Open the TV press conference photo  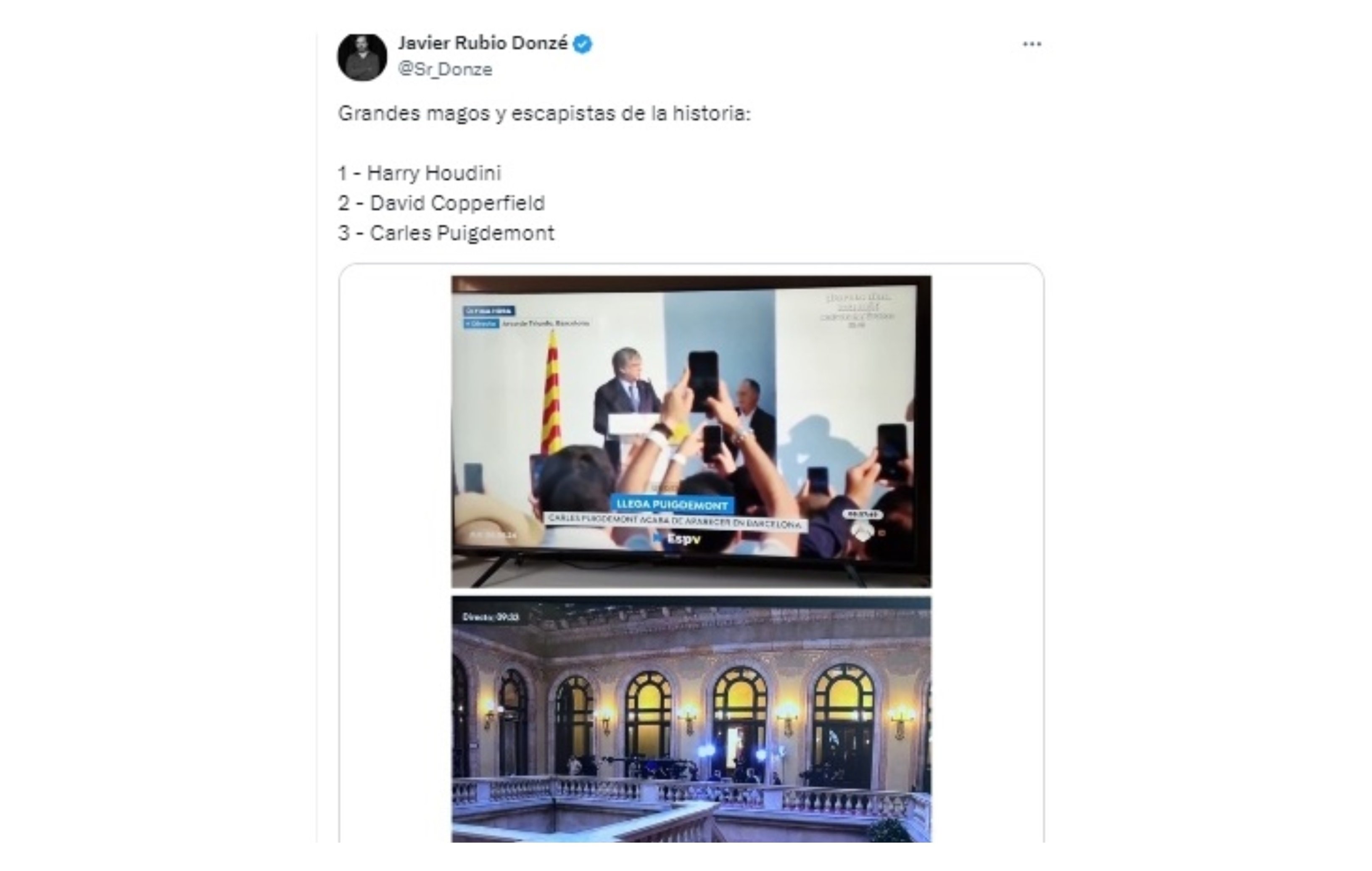click(691, 432)
